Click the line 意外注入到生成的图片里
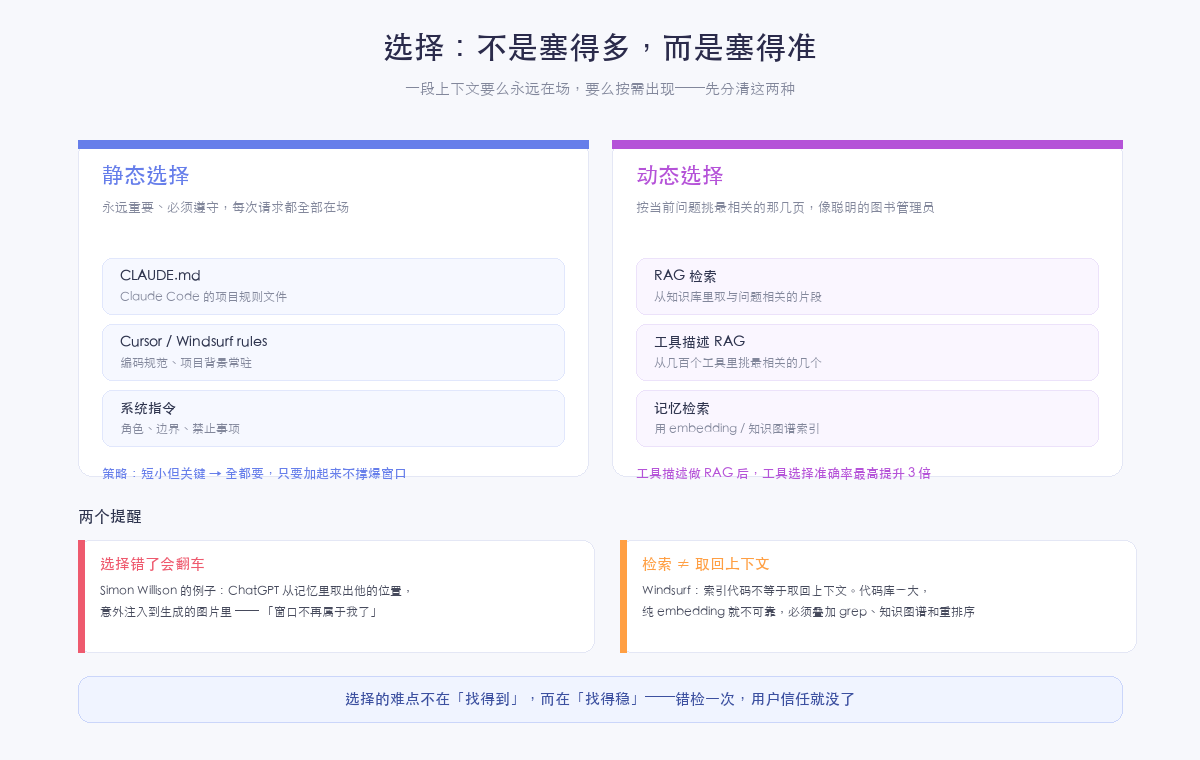The height and width of the screenshot is (760, 1200). coord(239,612)
